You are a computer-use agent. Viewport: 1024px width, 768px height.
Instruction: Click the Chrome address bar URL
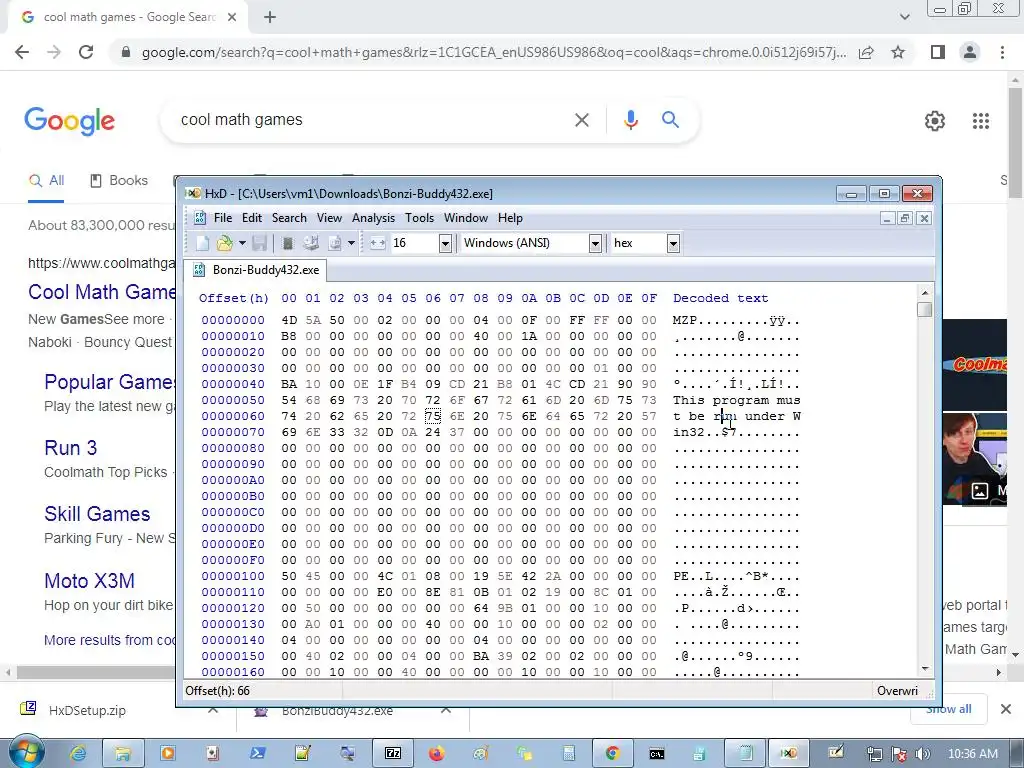click(x=494, y=52)
